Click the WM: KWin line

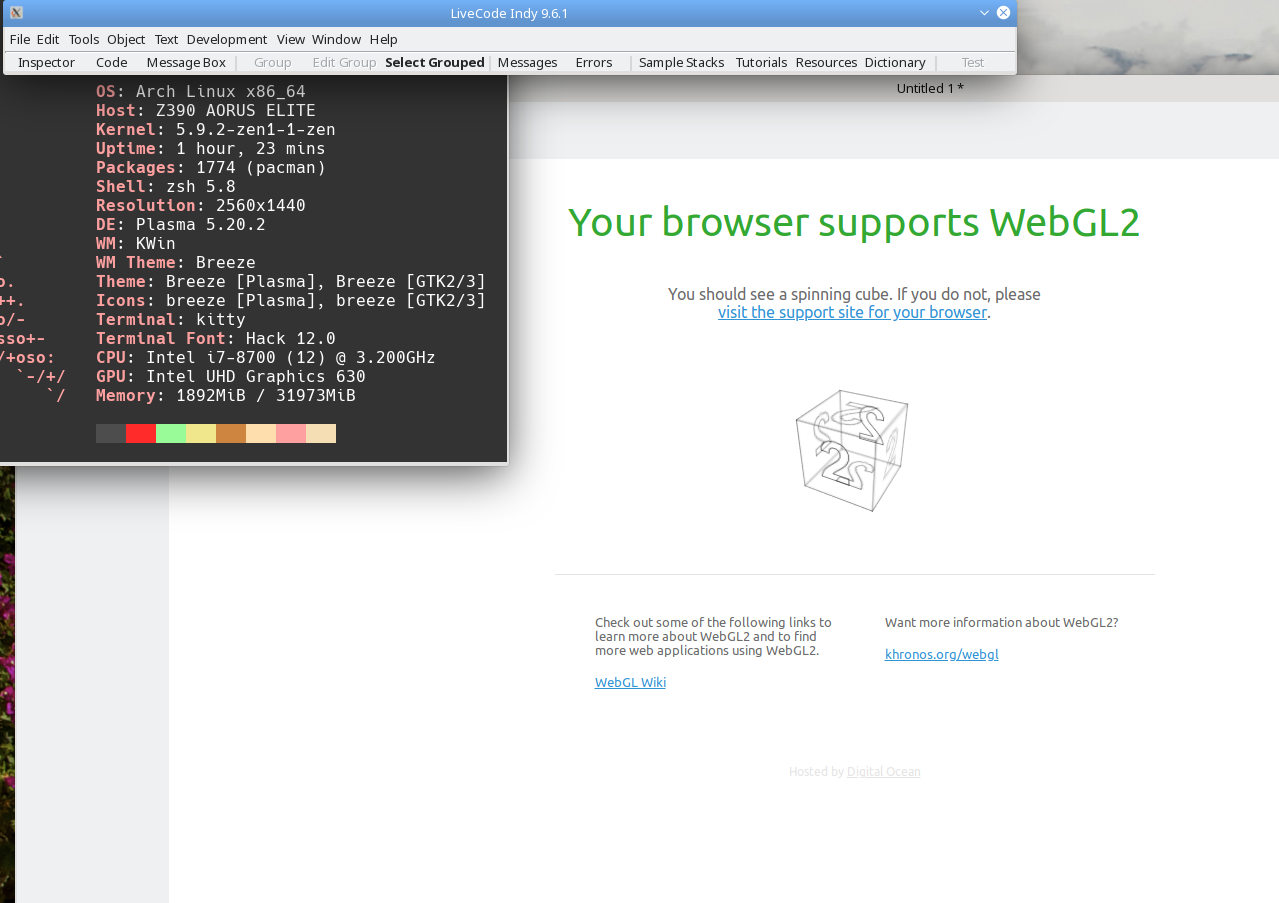coord(136,243)
